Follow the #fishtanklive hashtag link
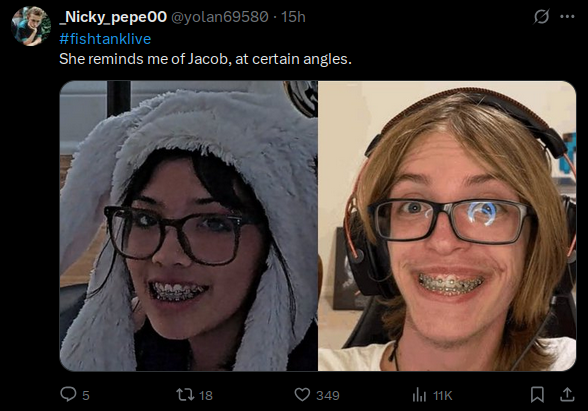The height and width of the screenshot is (411, 588). click(105, 39)
